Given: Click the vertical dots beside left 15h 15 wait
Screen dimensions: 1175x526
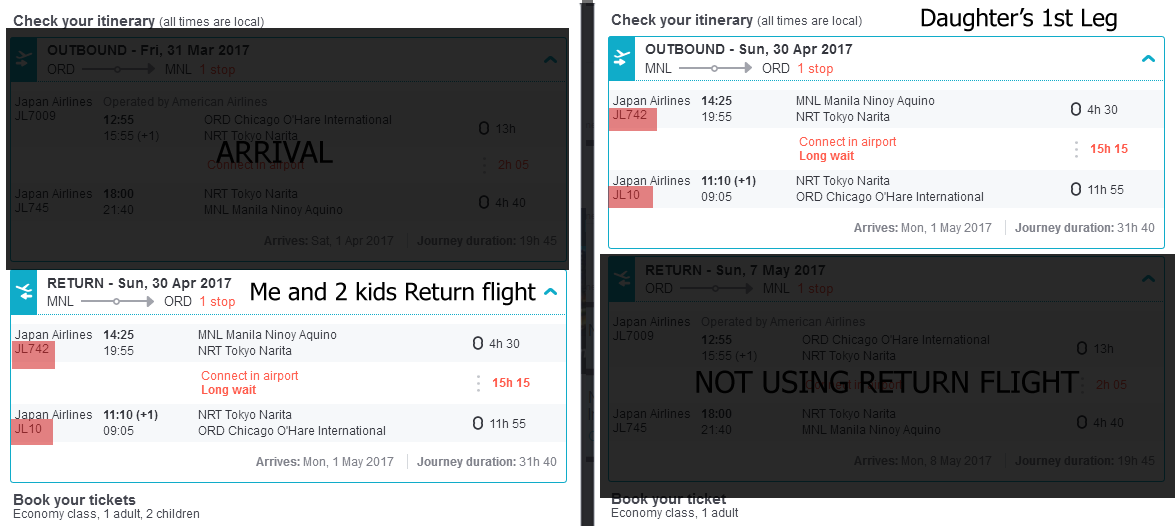Looking at the screenshot, I should pos(477,383).
